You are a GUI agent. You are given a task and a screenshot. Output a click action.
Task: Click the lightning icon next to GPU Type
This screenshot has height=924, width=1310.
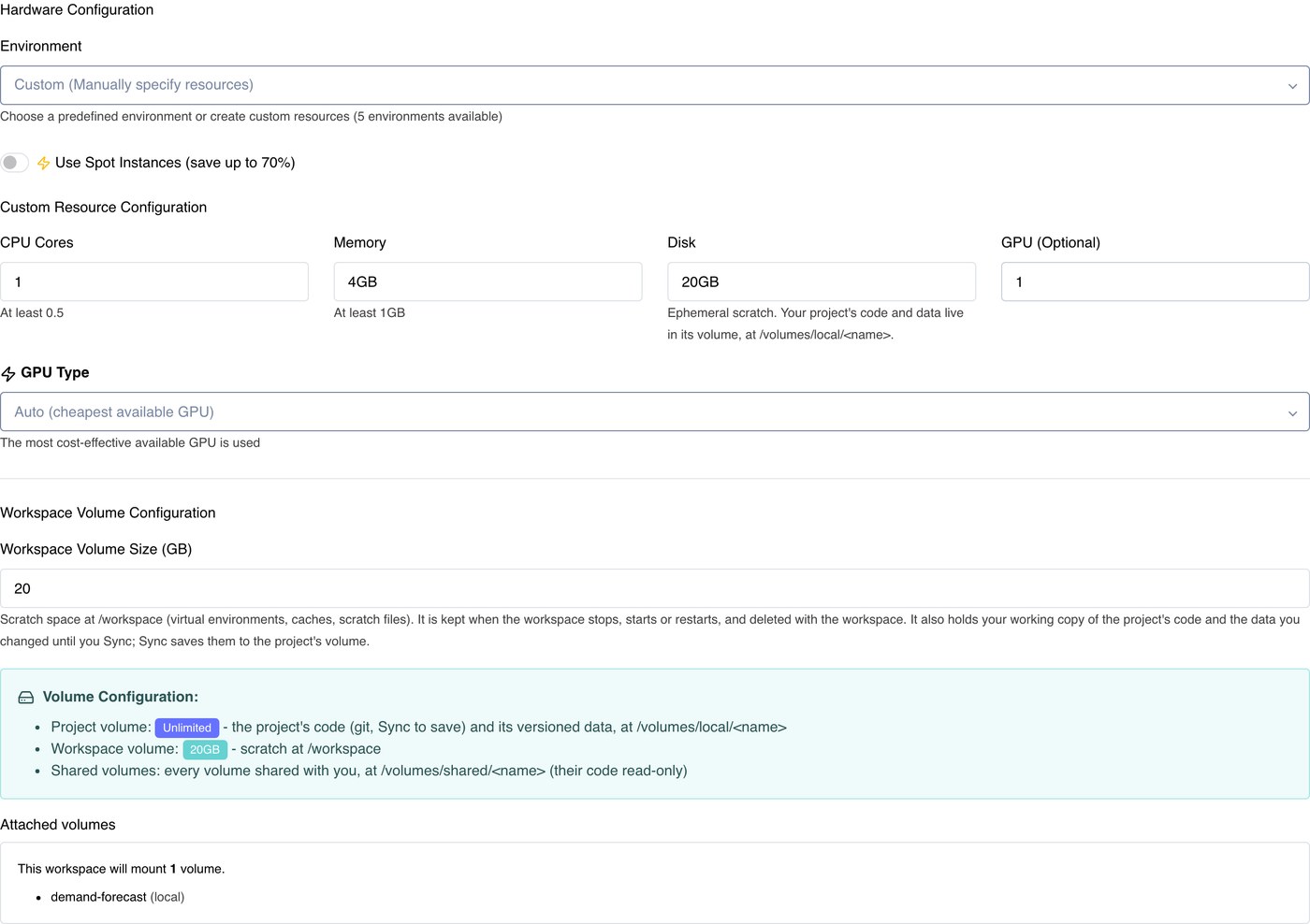point(7,373)
